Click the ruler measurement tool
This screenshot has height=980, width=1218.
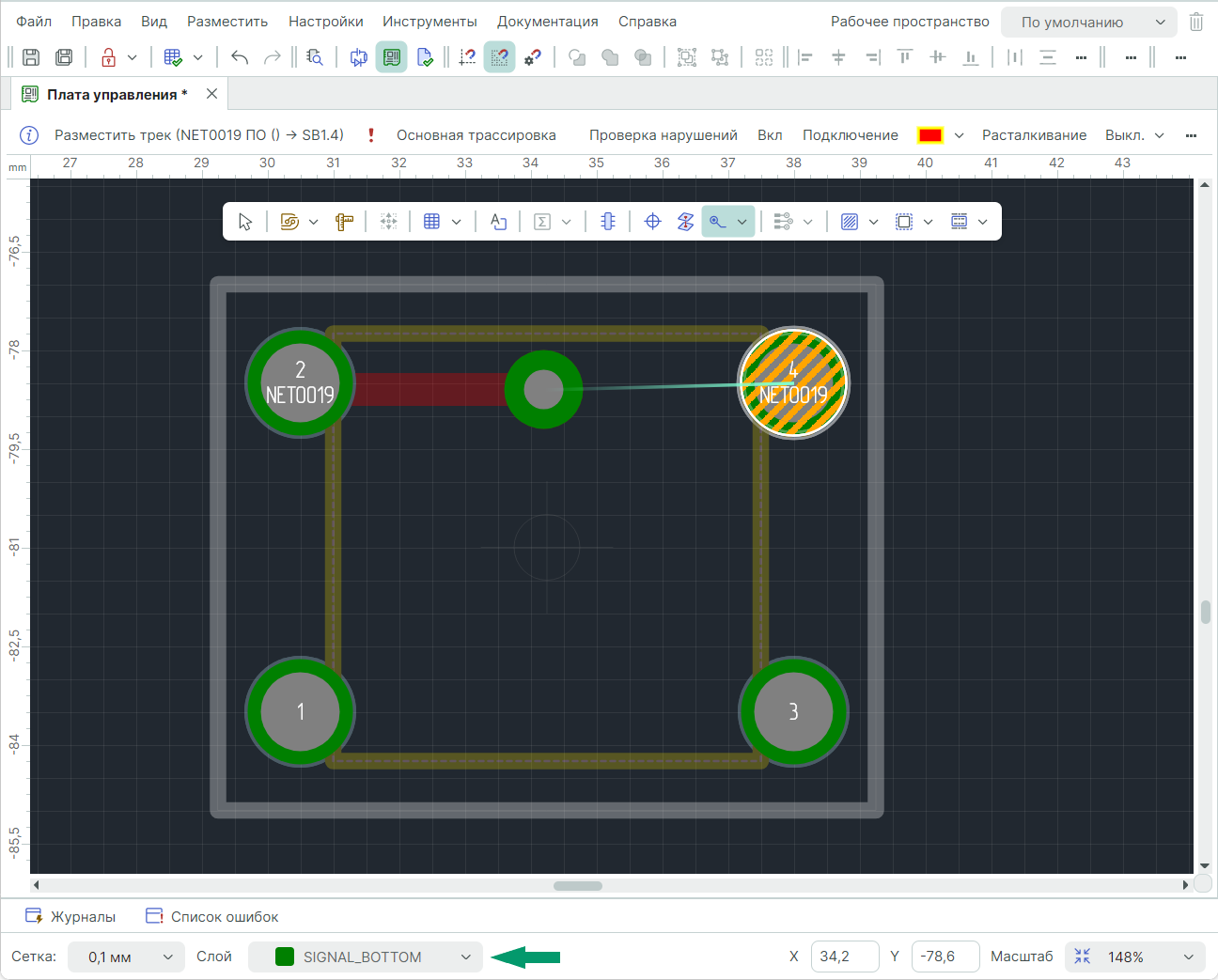[344, 222]
